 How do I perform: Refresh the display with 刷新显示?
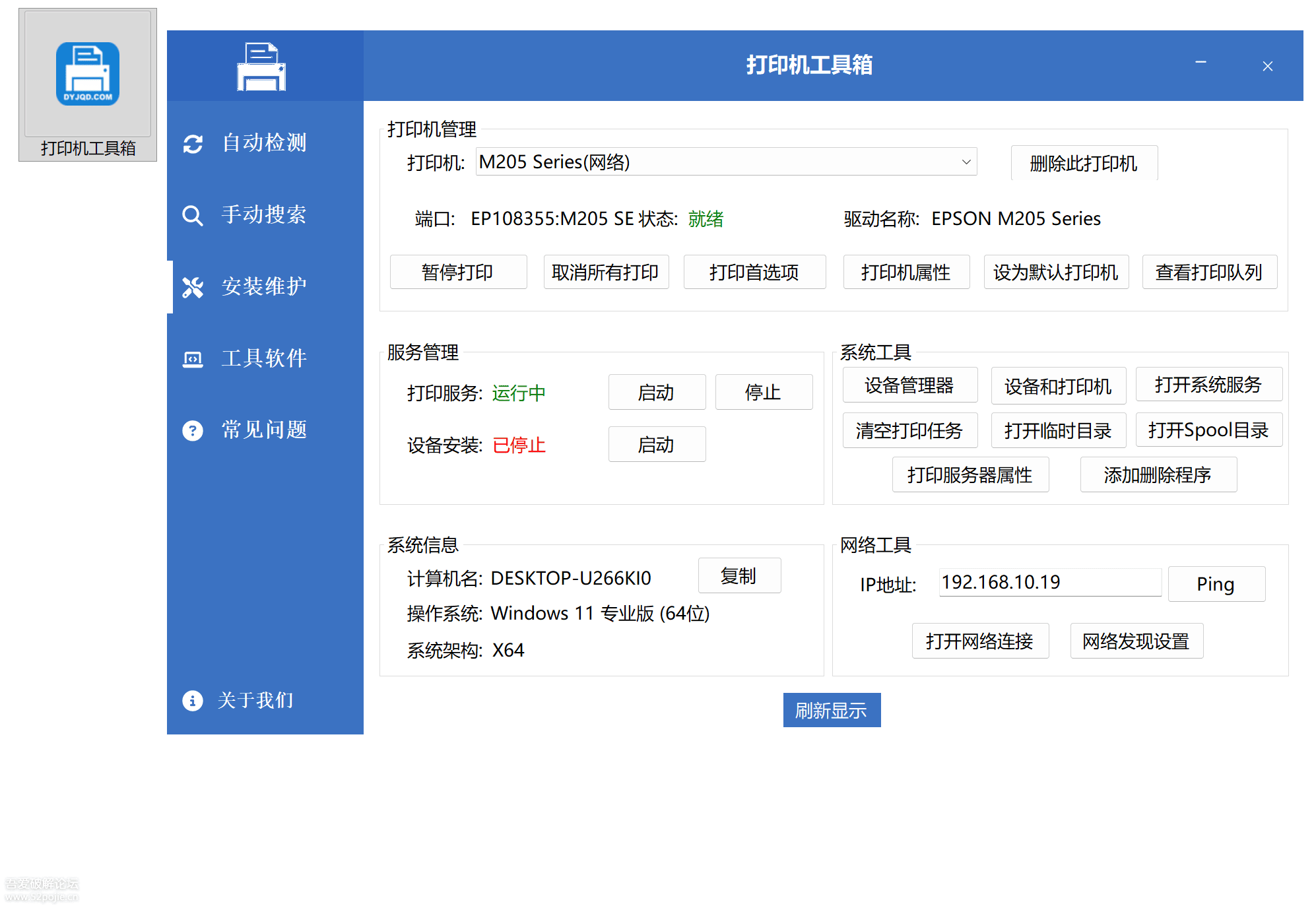(832, 710)
